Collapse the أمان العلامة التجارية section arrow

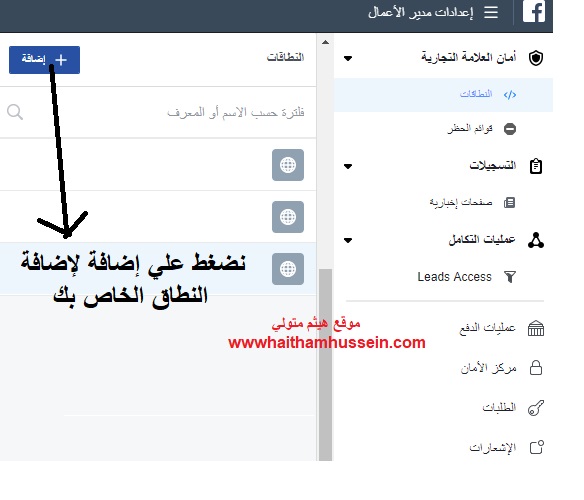tap(348, 58)
